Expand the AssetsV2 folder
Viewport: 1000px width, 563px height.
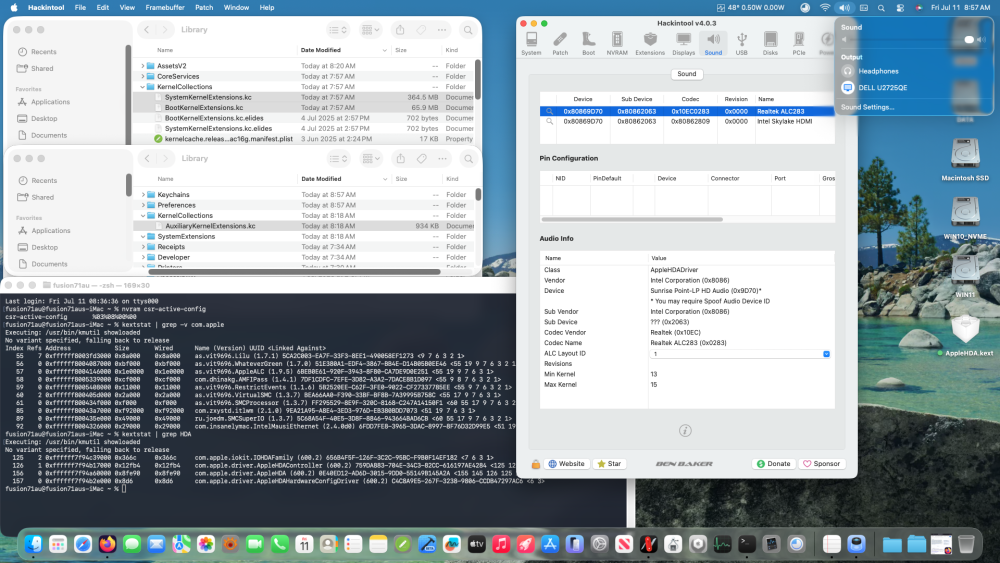142,66
